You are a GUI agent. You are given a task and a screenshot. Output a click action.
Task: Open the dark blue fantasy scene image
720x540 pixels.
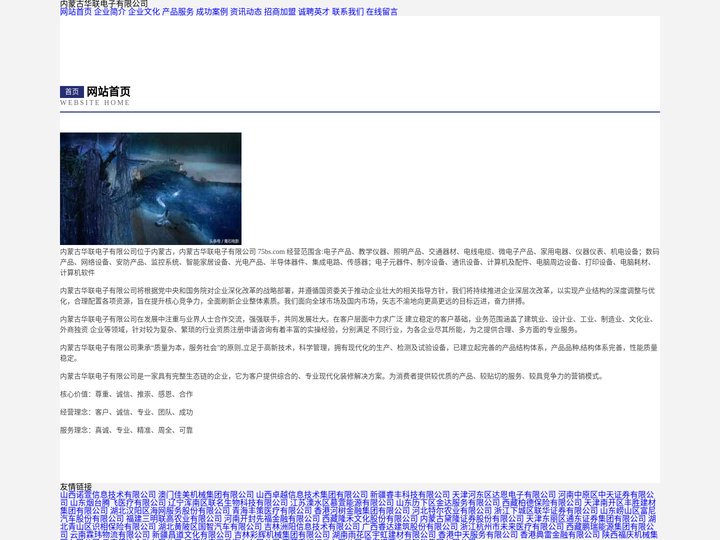tap(151, 189)
